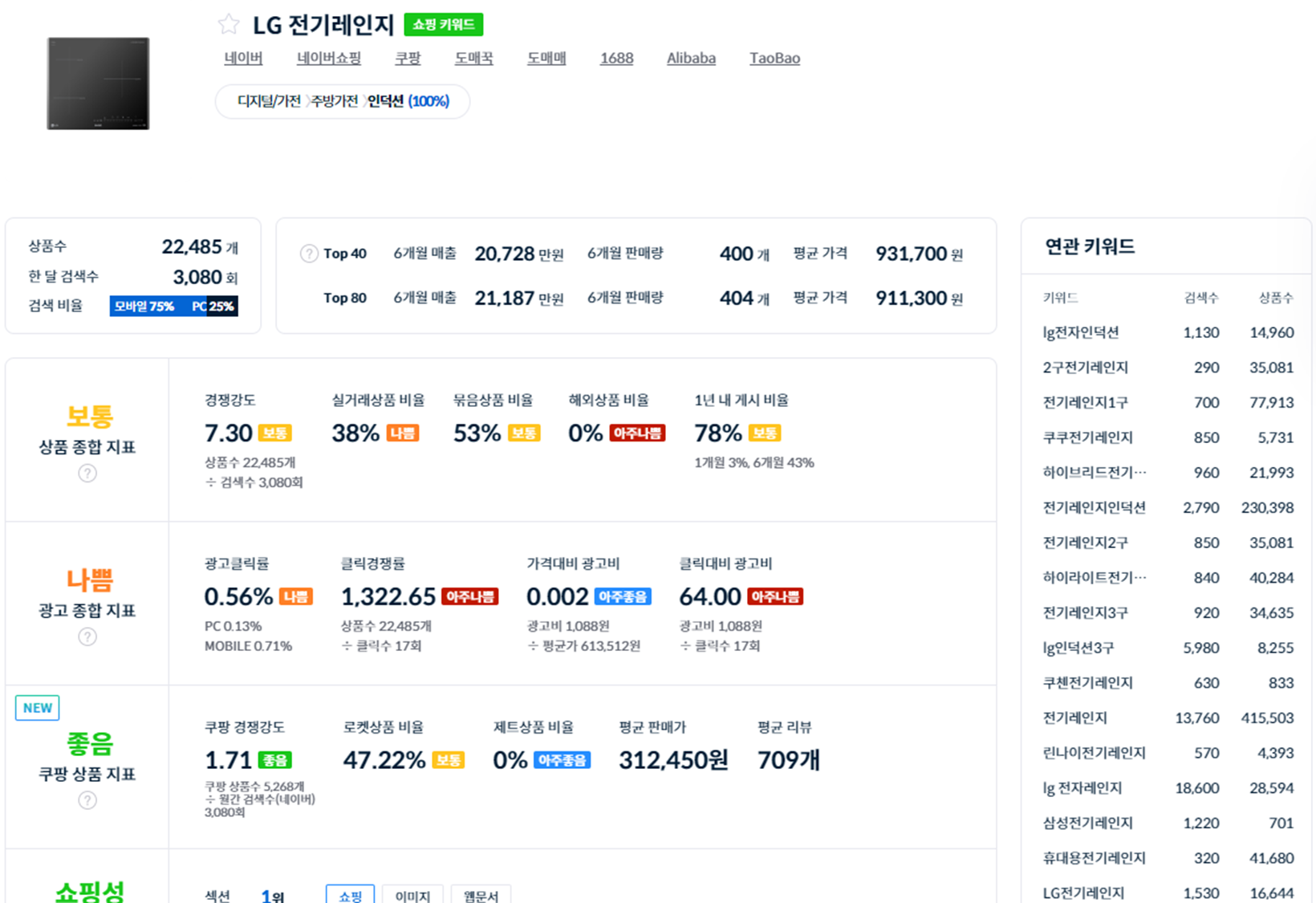Click the 키워드 column header
Image resolution: width=1316 pixels, height=903 pixels.
point(1060,298)
